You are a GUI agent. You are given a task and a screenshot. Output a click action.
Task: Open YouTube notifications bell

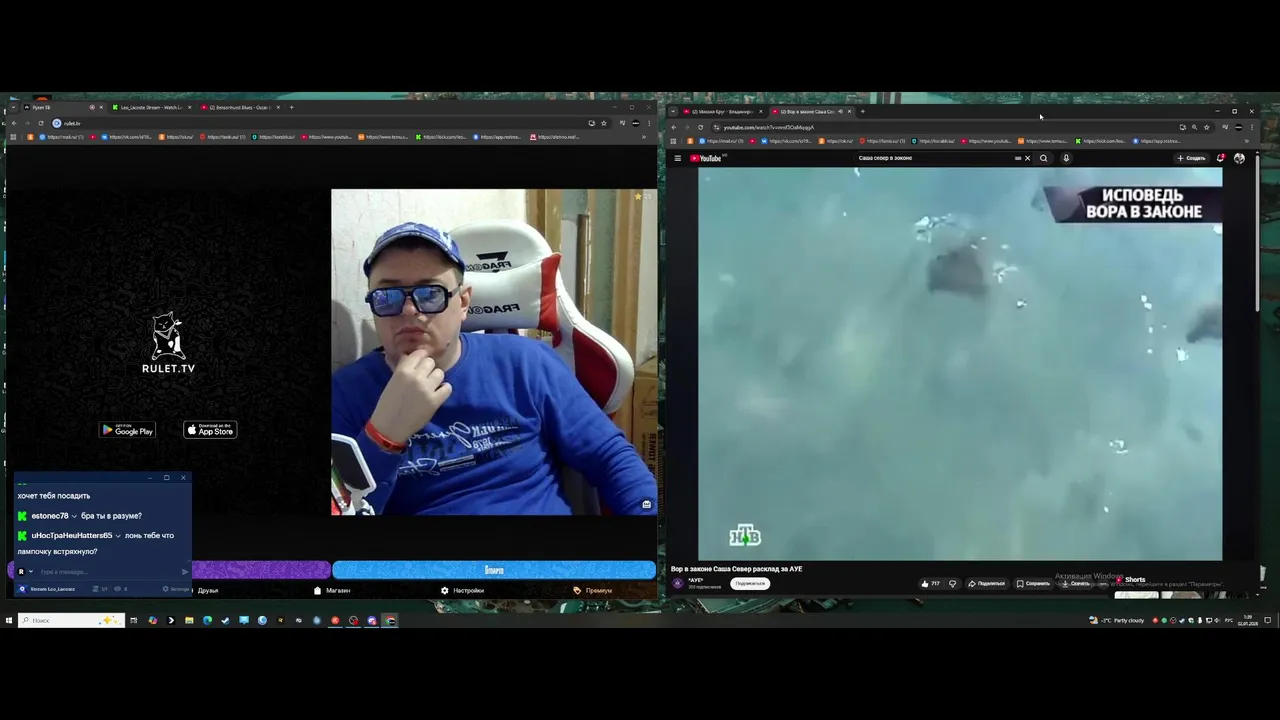coord(1220,158)
